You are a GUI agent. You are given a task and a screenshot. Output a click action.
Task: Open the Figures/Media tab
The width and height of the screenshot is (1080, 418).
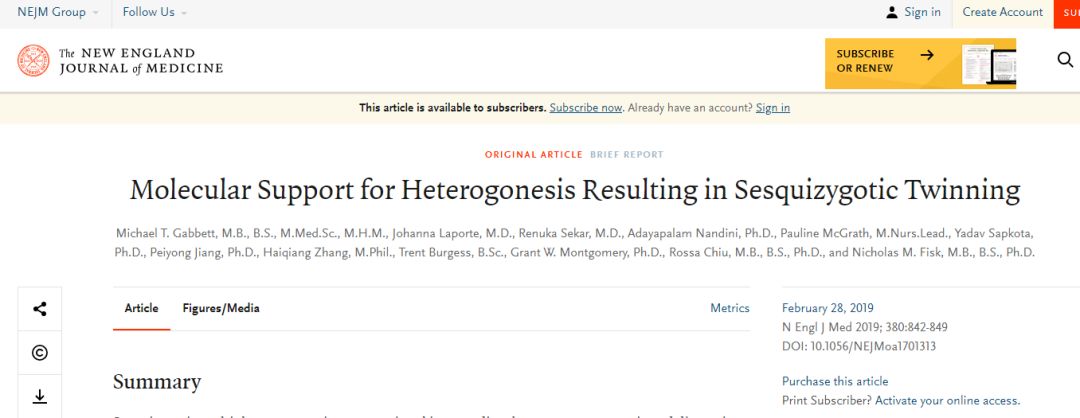pos(220,308)
